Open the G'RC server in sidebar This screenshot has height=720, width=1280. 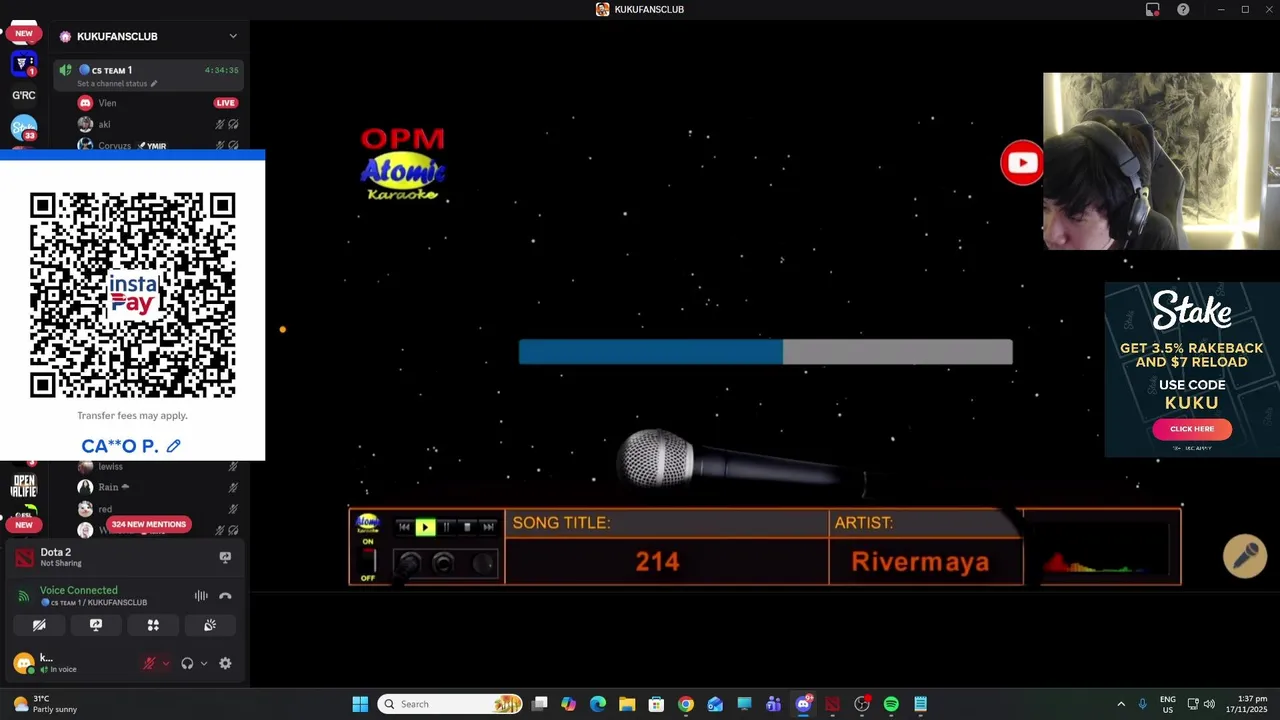coord(24,96)
